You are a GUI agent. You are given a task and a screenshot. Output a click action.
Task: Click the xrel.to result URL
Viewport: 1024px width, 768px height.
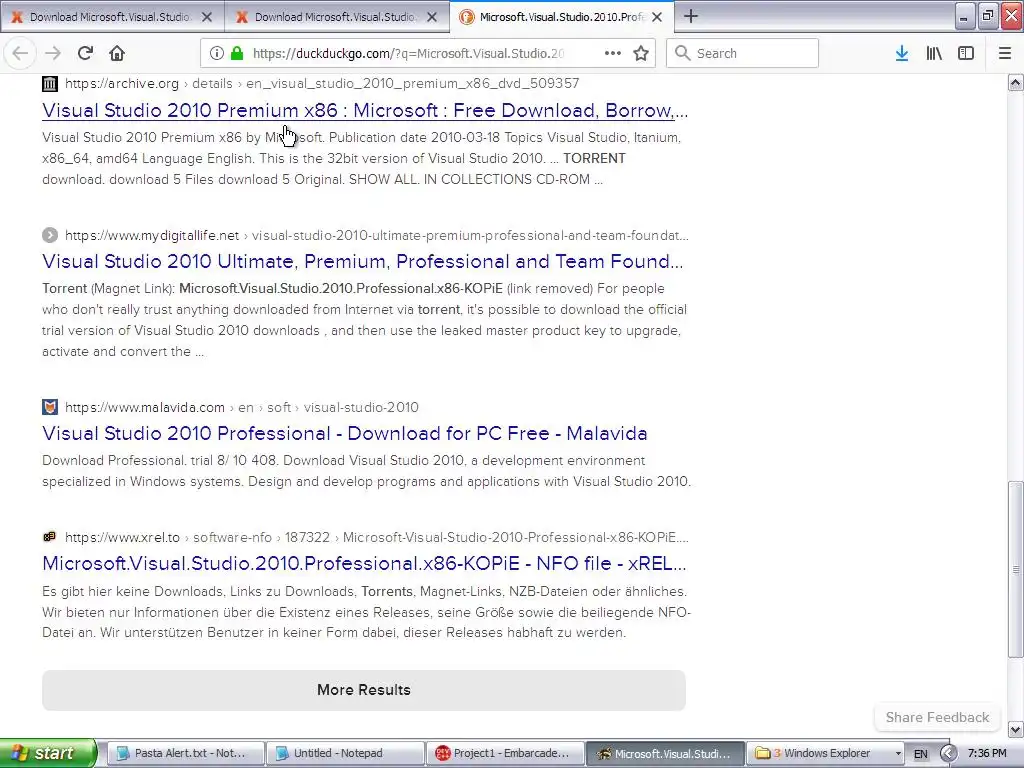(377, 537)
